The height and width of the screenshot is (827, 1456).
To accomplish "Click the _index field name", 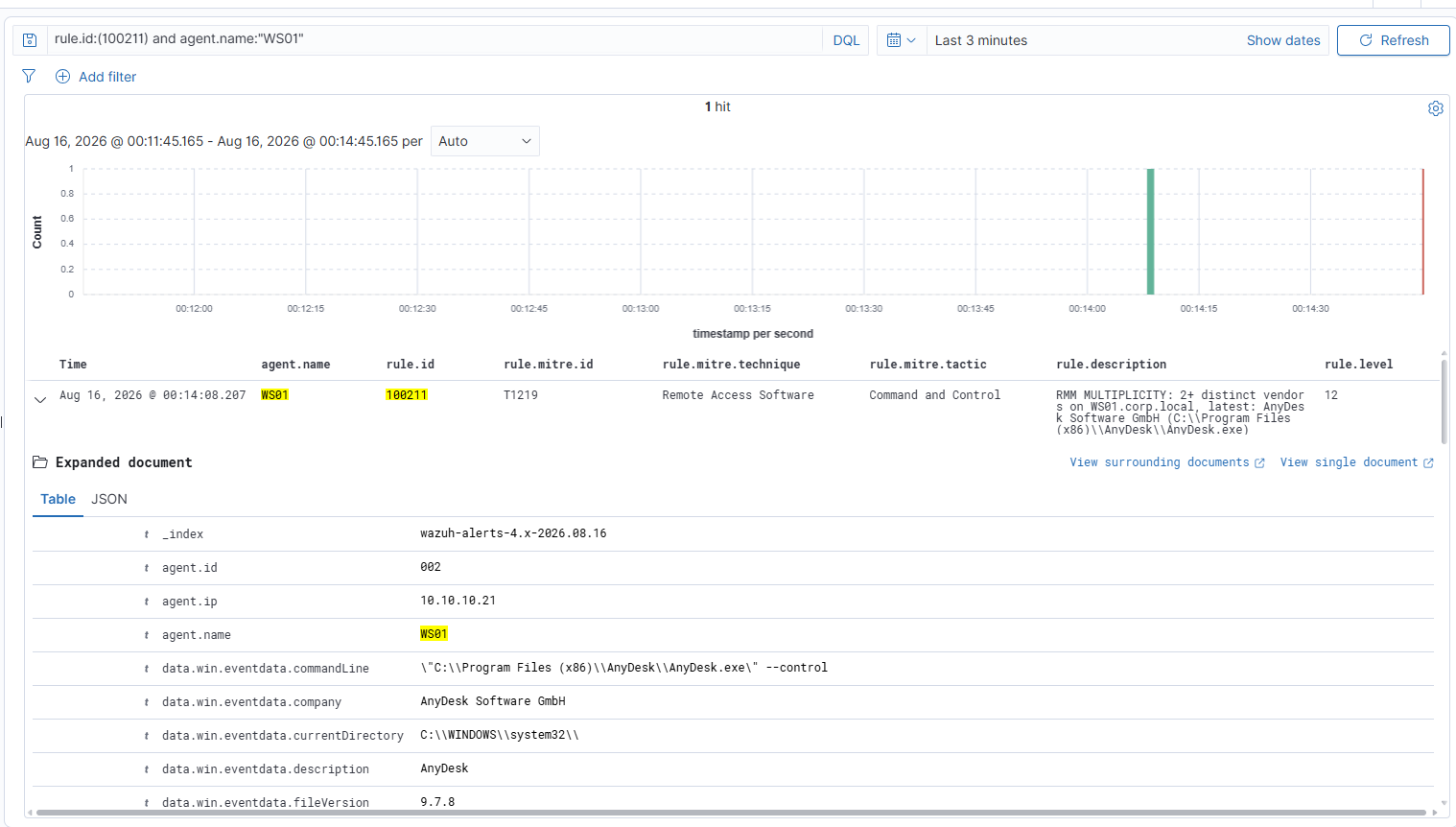I will [182, 534].
